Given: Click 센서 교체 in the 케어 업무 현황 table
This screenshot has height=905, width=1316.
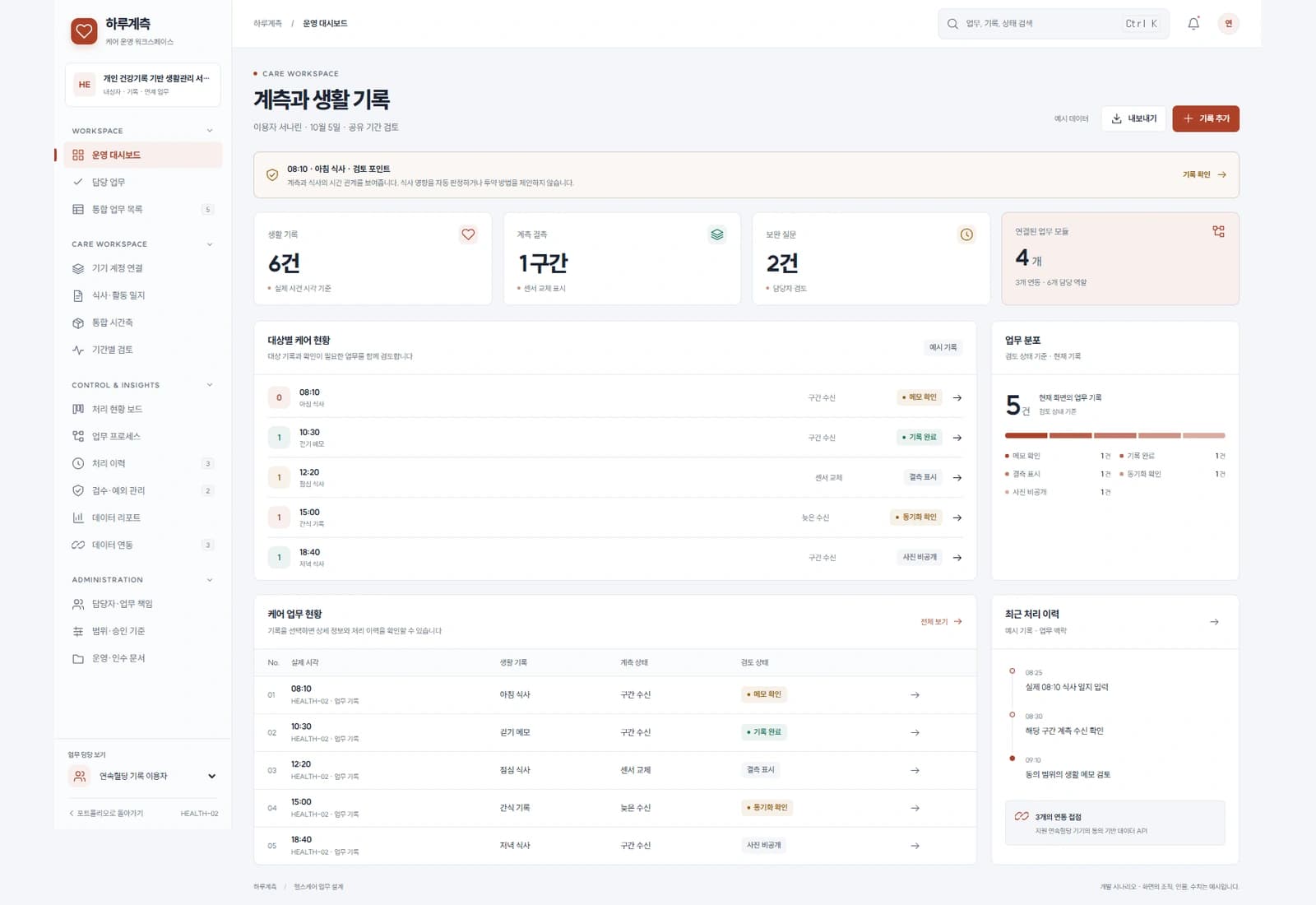Looking at the screenshot, I should tap(635, 770).
